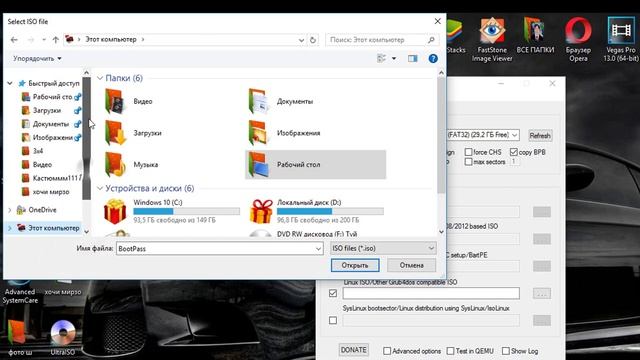640x360 pixels.
Task: Open BlueStacks desktop icon
Action: click(x=456, y=36)
